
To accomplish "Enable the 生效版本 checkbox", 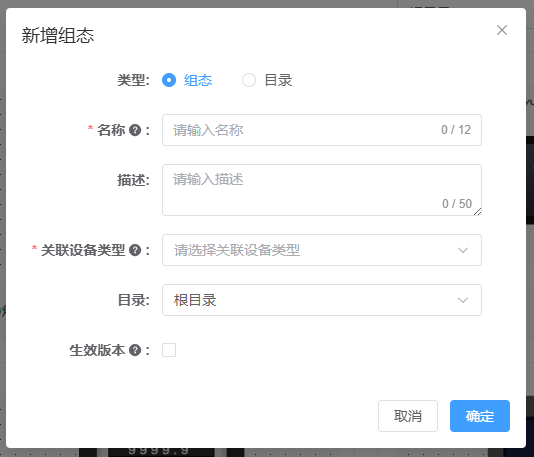I will pyautogui.click(x=169, y=350).
